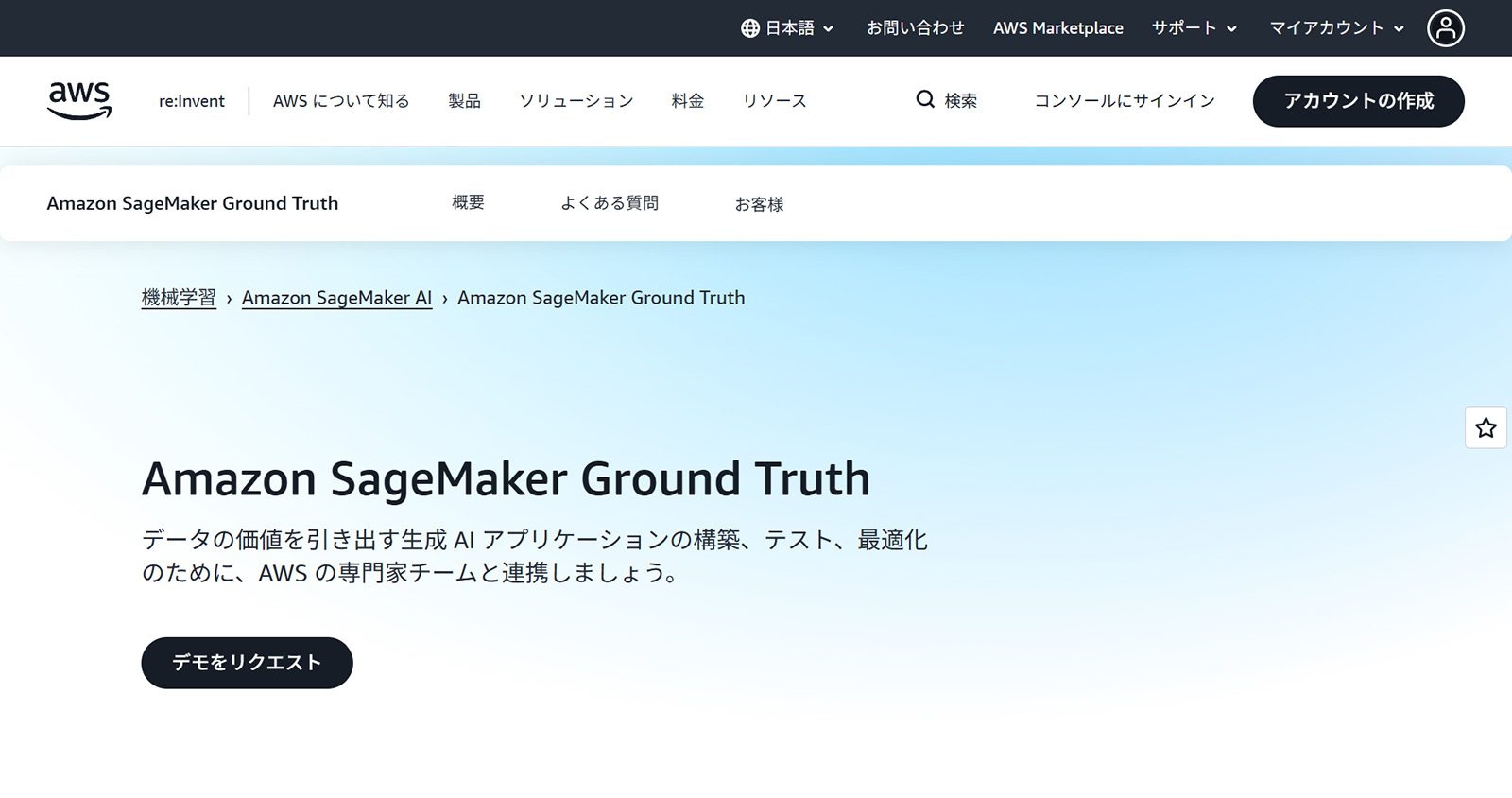1512x798 pixels.
Task: Open the 料金 menu
Action: pos(688,101)
